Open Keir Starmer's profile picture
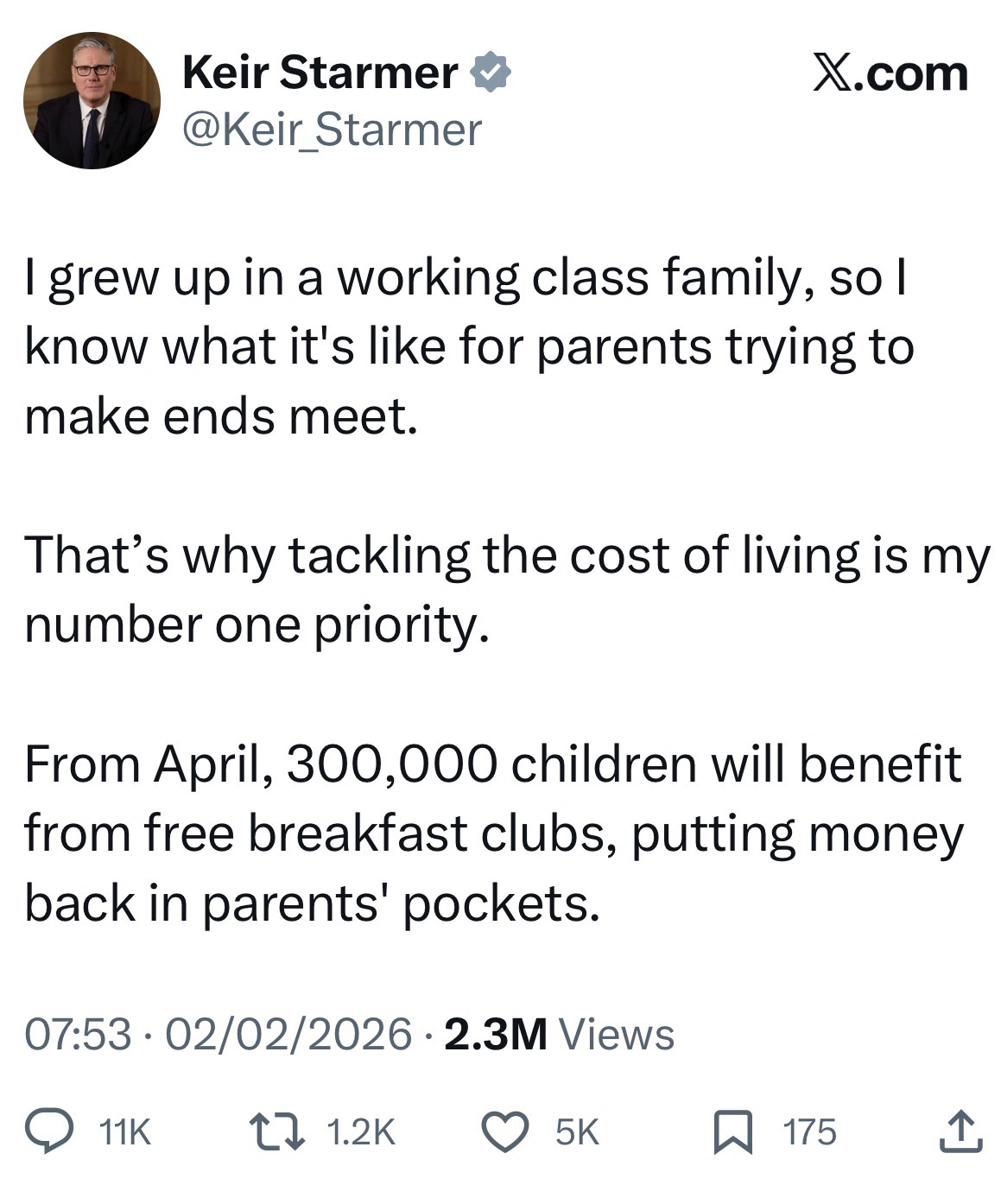Image resolution: width=1001 pixels, height=1204 pixels. (92, 100)
